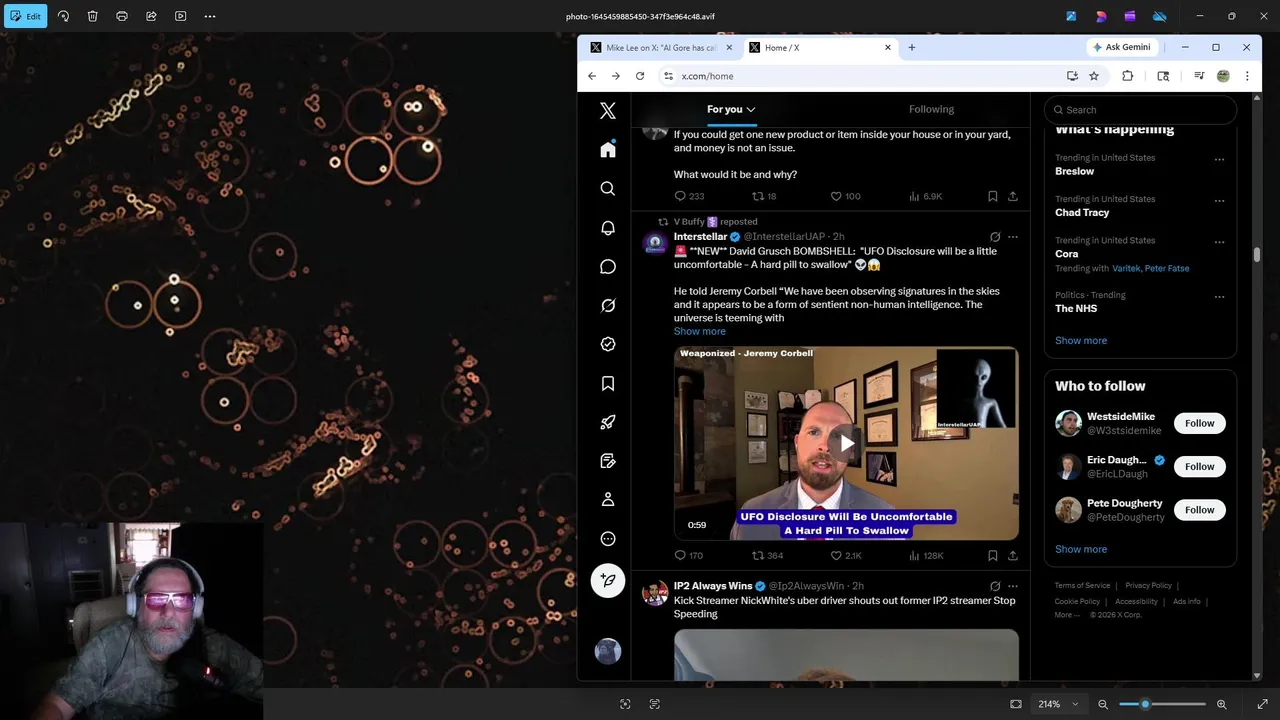Zoom in with the plus magnifier
This screenshot has width=1280, height=720.
click(1221, 704)
